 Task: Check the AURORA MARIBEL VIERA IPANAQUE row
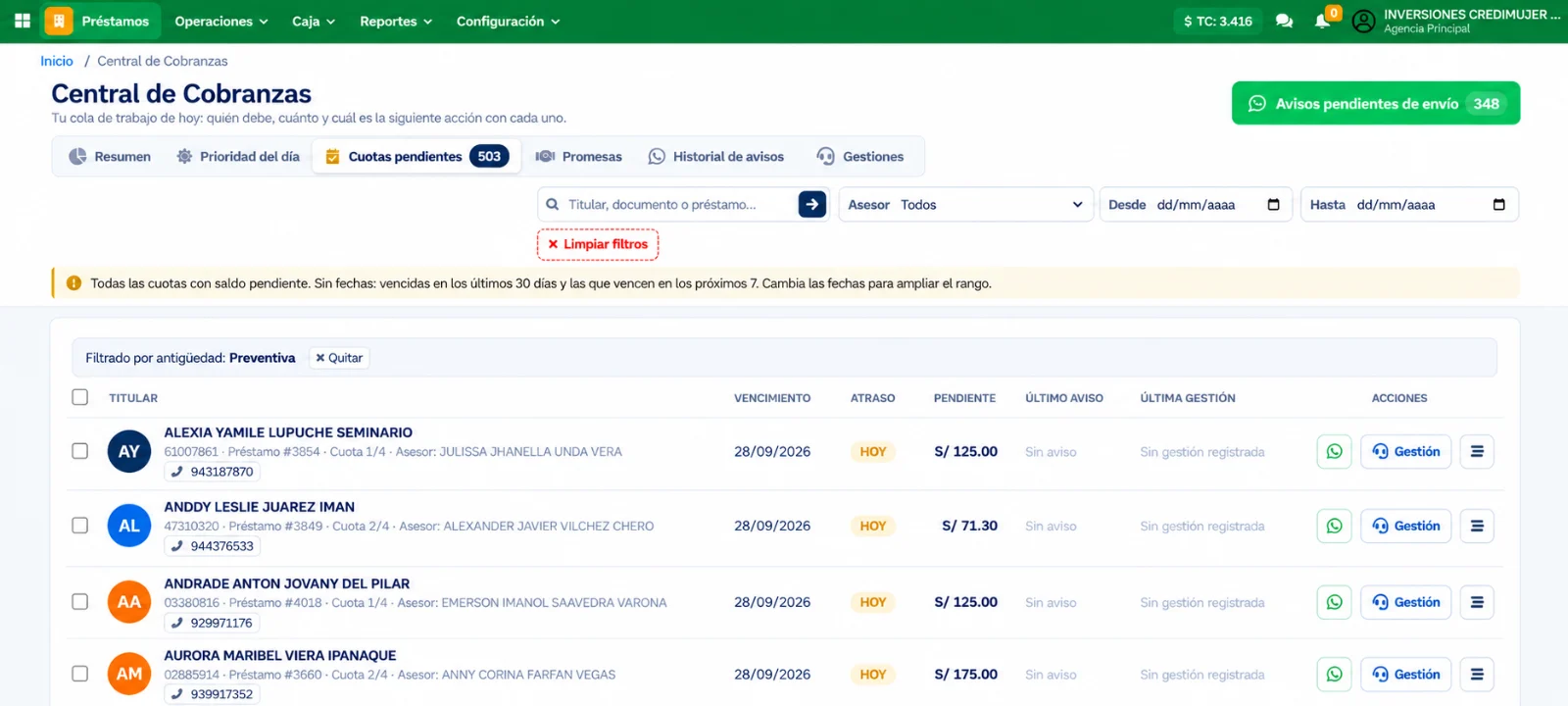pyautogui.click(x=80, y=674)
